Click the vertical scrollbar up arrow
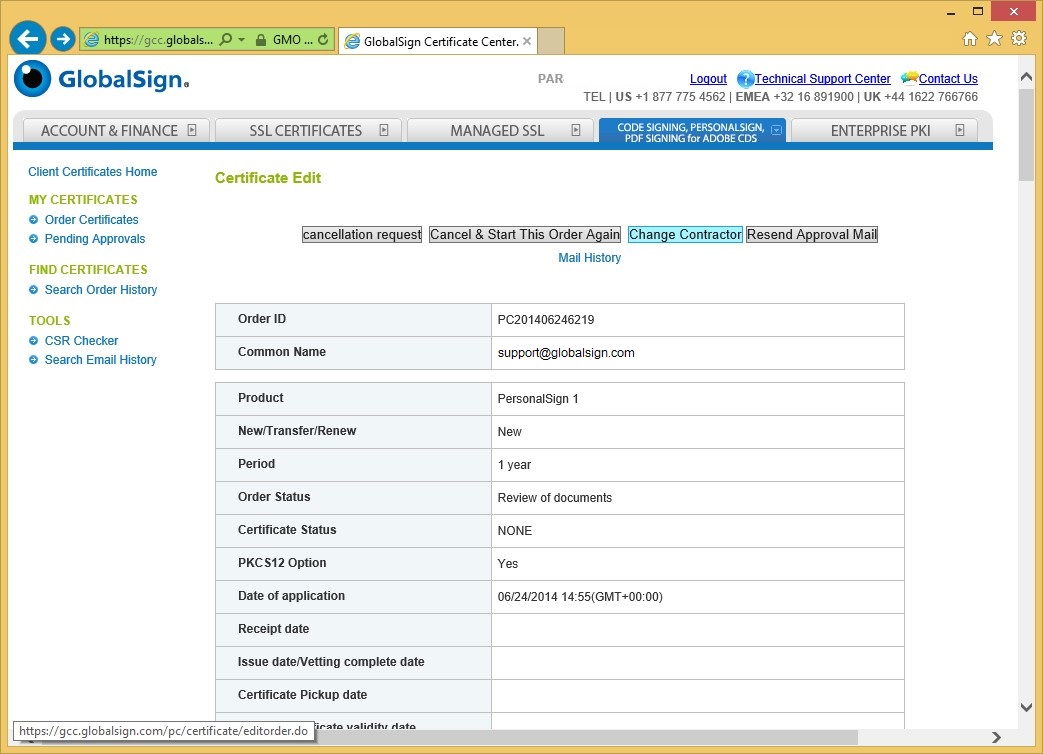Image resolution: width=1043 pixels, height=754 pixels. coord(1026,76)
